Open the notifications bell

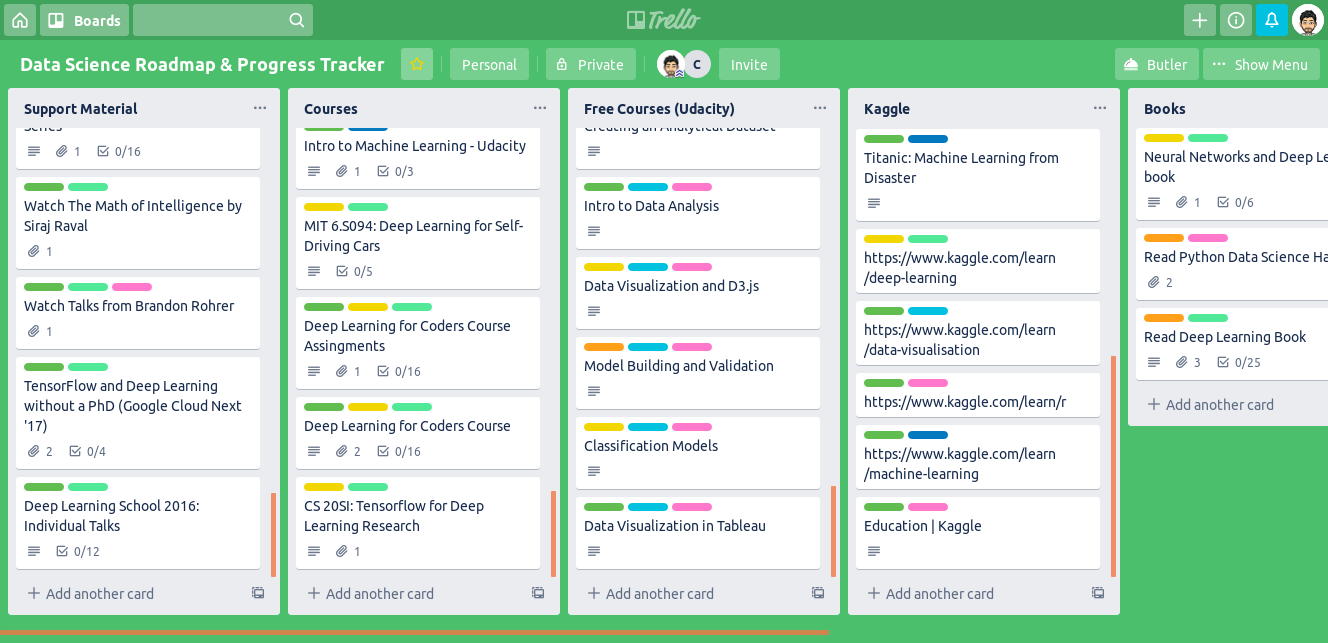click(1272, 20)
